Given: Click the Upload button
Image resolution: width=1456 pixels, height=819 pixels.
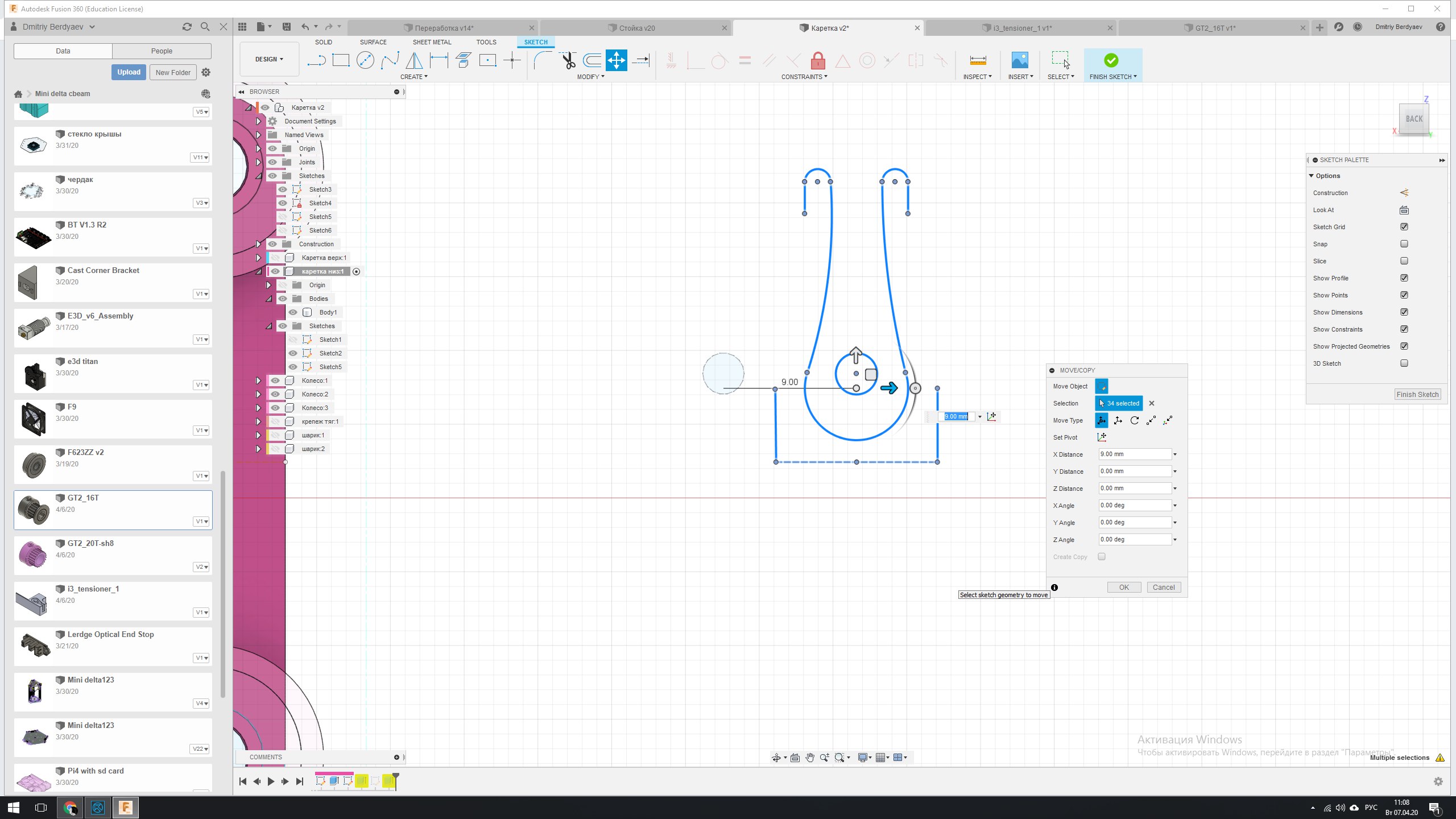Looking at the screenshot, I should pyautogui.click(x=129, y=72).
